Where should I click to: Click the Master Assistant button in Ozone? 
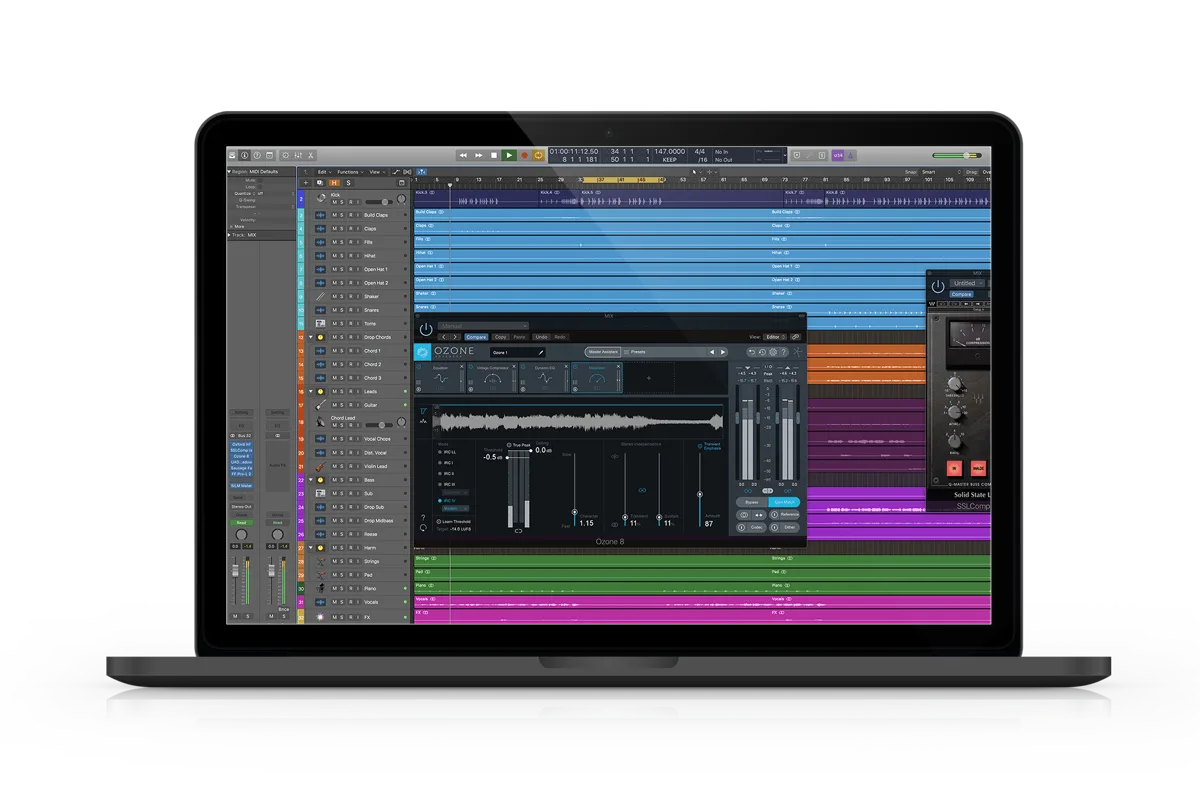tap(603, 352)
